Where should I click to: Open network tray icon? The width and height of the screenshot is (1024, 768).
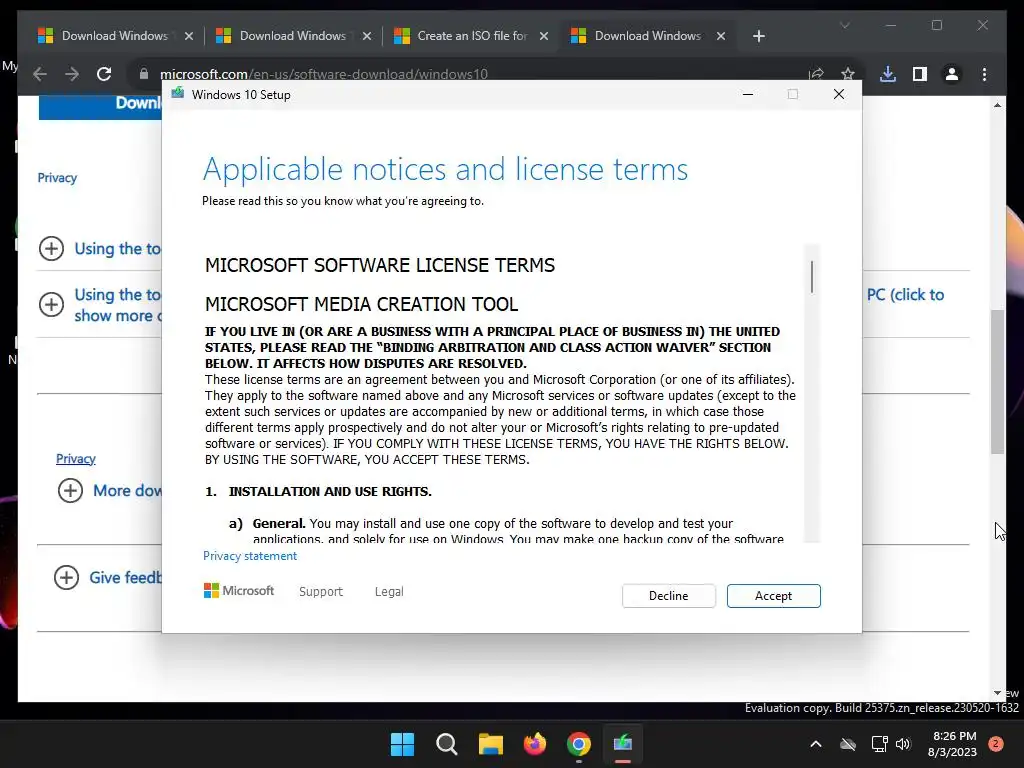879,744
